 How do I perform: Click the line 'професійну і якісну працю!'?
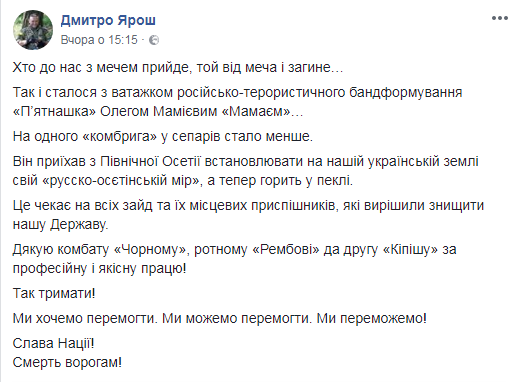tap(99, 268)
